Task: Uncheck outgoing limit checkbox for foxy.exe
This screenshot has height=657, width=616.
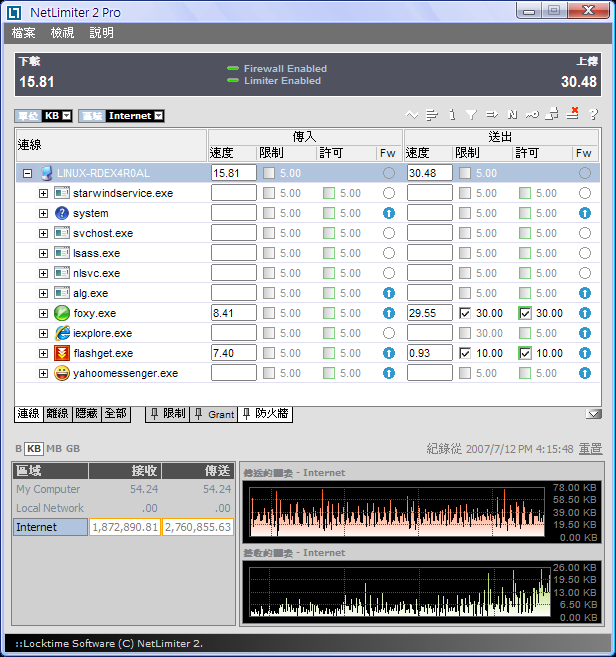Action: (x=465, y=313)
